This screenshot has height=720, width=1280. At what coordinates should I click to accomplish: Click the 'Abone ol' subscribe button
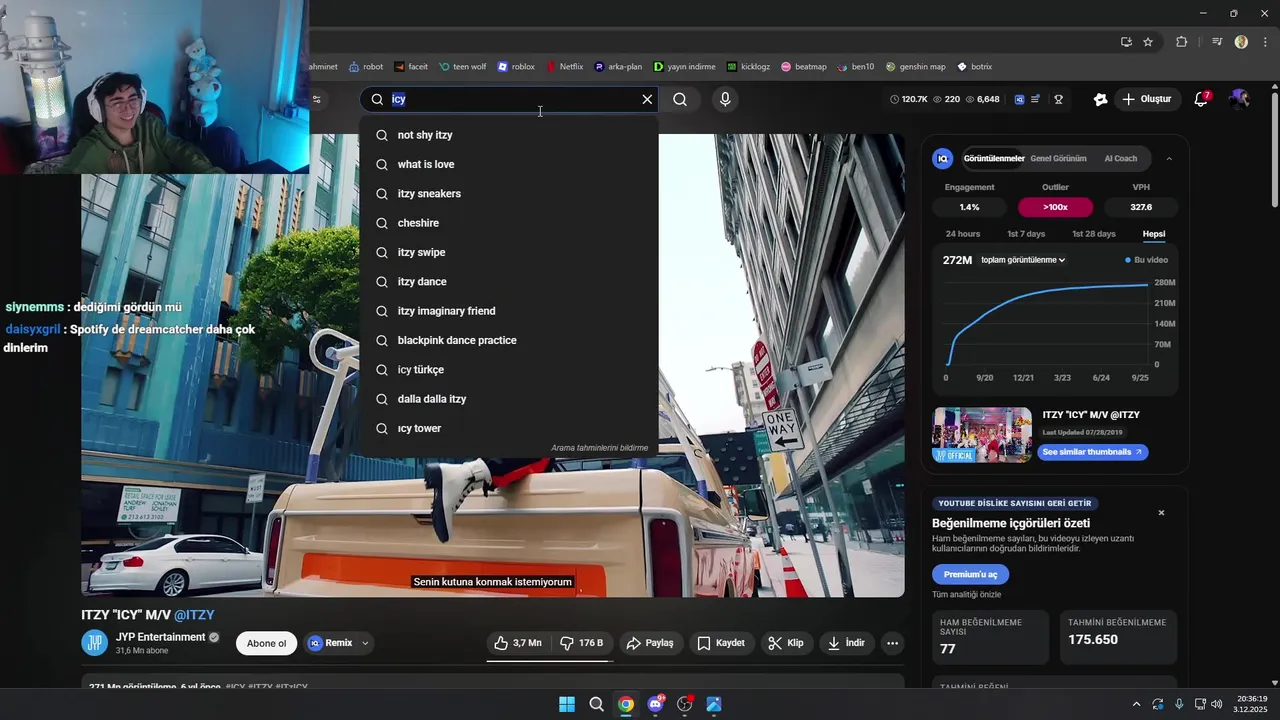pos(266,643)
